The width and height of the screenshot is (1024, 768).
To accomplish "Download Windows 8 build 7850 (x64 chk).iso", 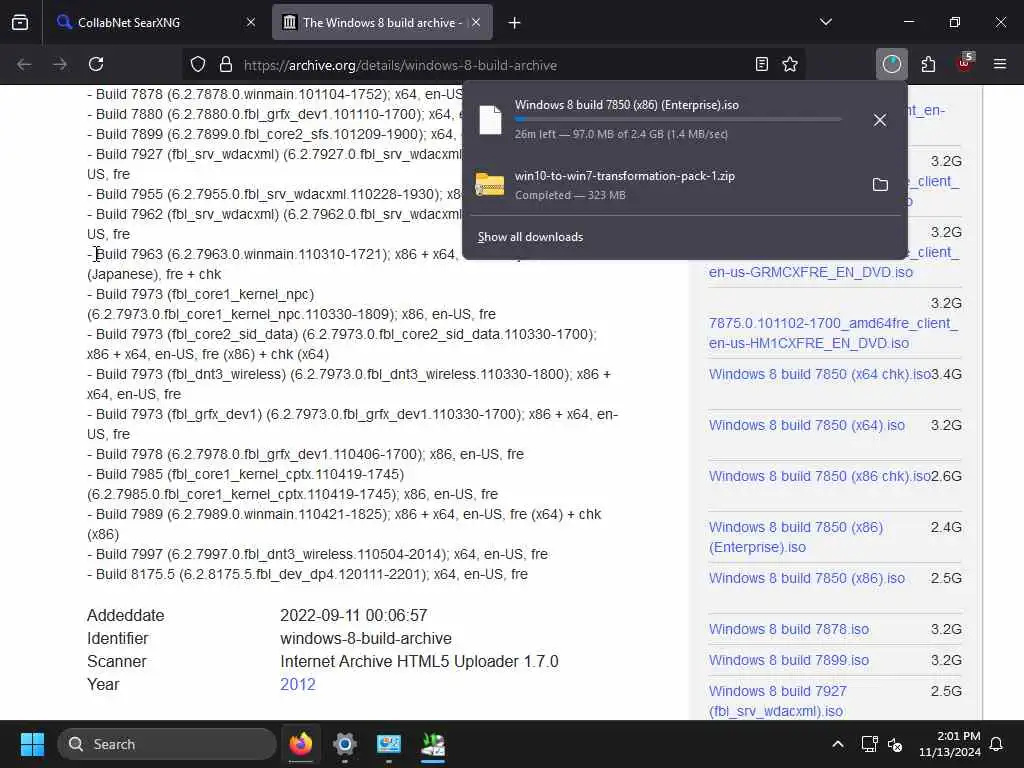I will tap(820, 374).
